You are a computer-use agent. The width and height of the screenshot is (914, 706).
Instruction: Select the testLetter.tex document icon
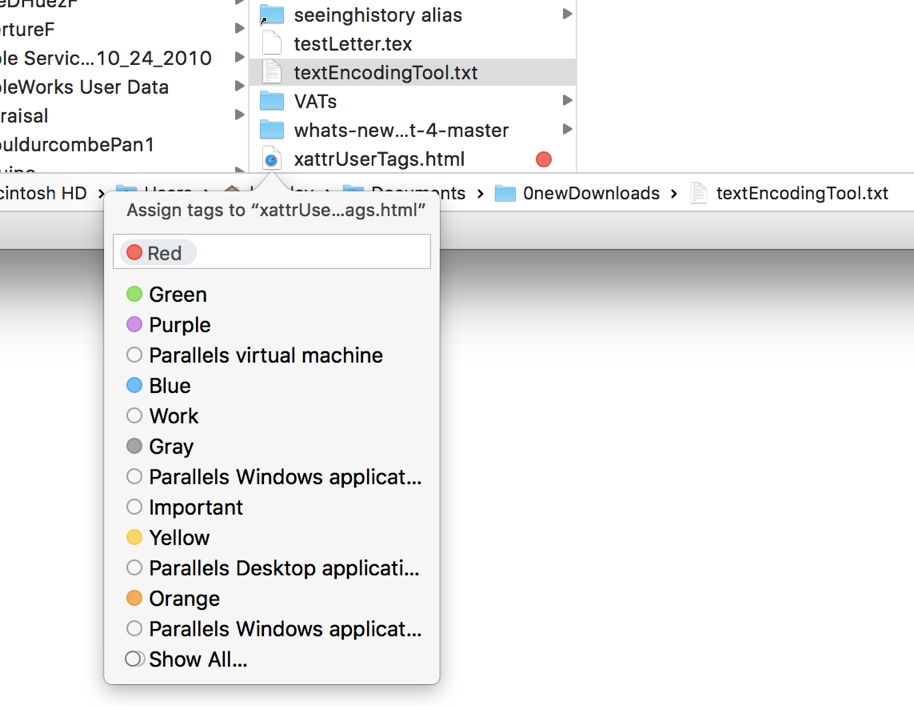(x=271, y=44)
